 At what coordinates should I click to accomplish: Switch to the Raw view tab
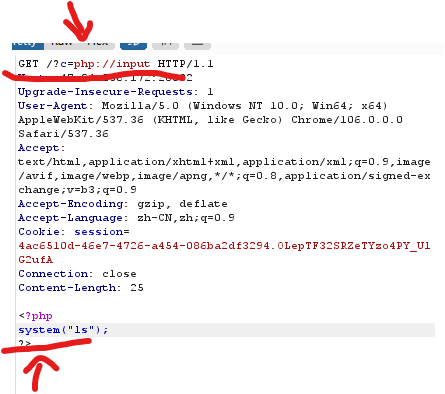[x=62, y=45]
